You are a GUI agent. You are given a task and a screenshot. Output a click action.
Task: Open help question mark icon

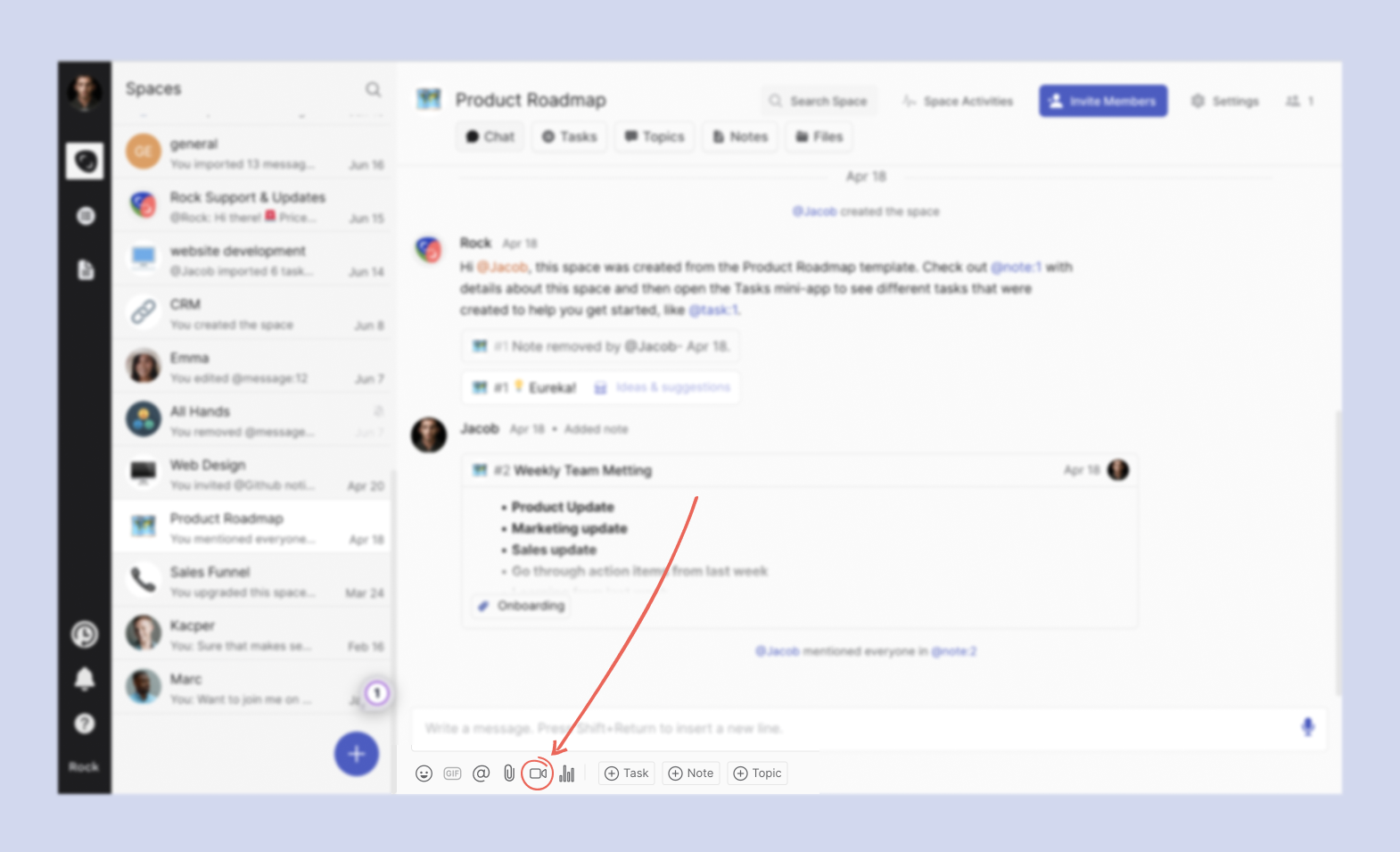click(85, 724)
